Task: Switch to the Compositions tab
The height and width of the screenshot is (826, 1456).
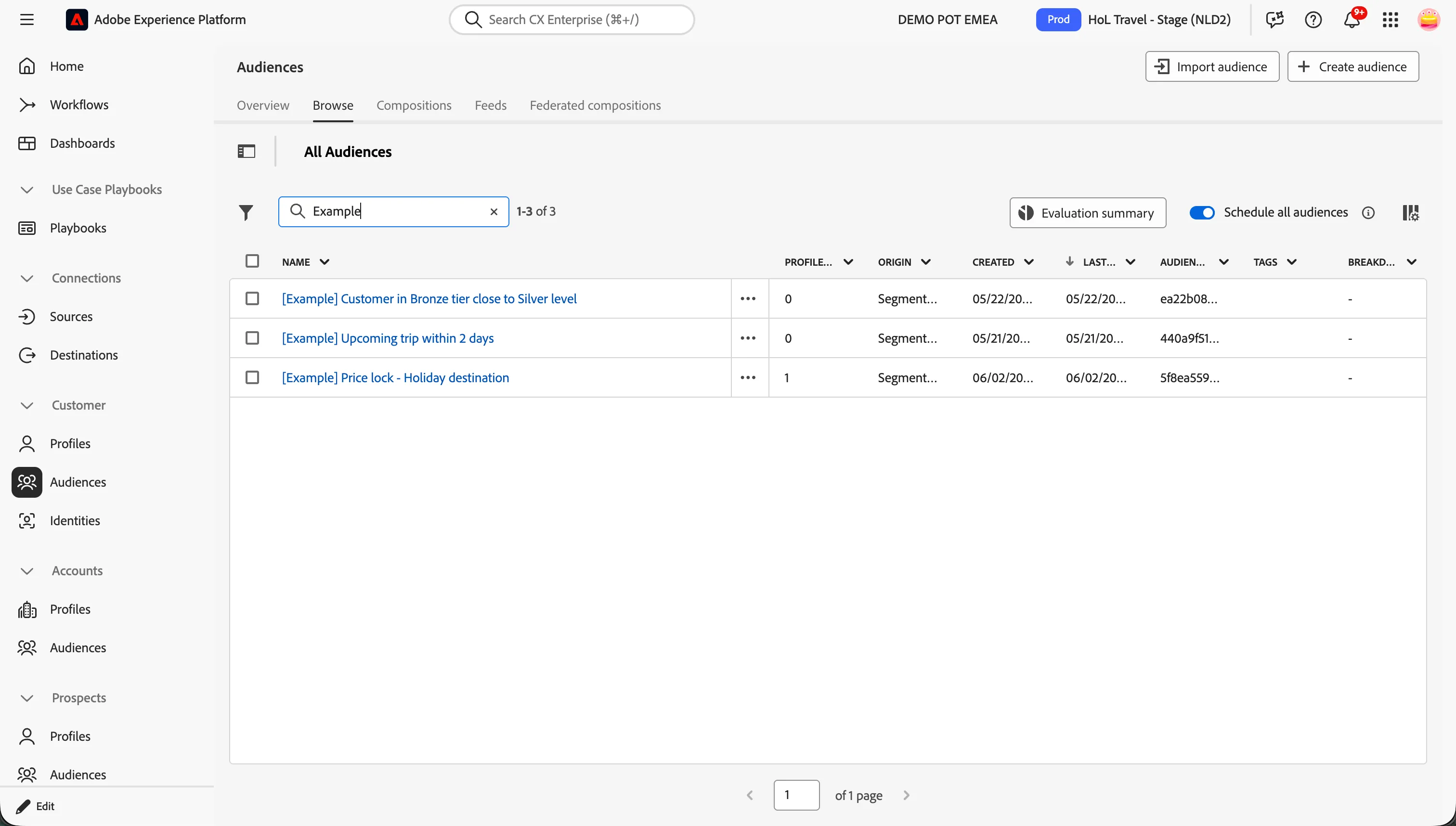Action: [x=414, y=105]
